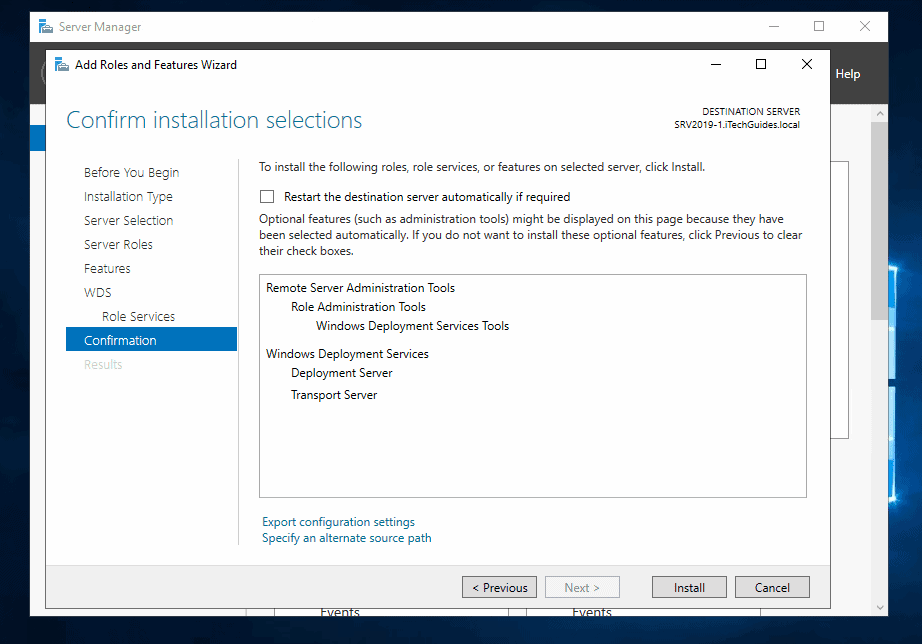Navigate to the Features step
922x644 pixels.
(107, 268)
